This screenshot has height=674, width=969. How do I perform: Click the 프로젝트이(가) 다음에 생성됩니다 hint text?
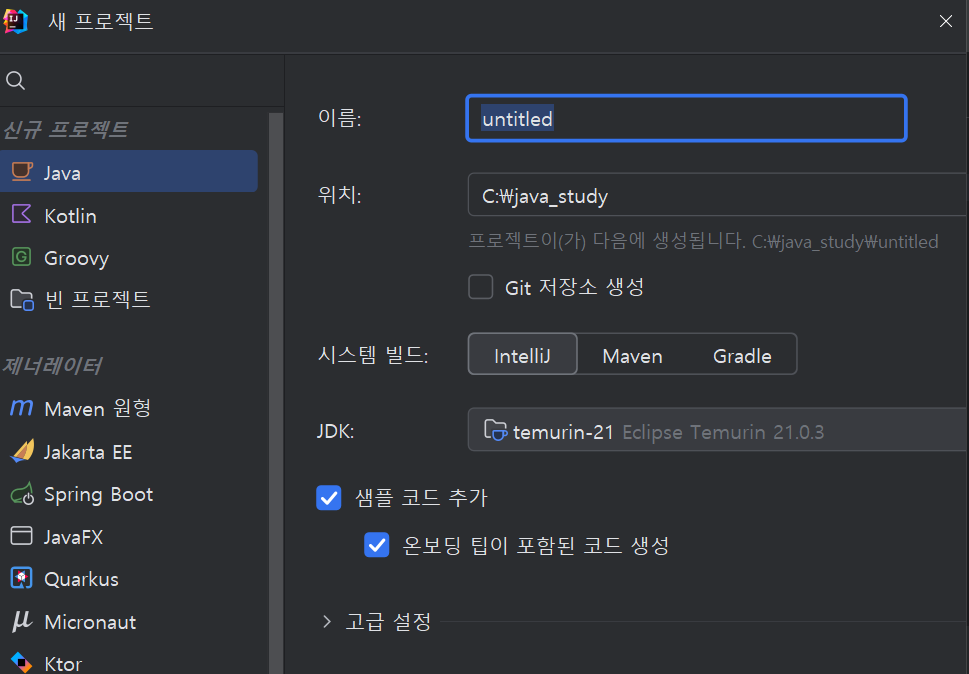pos(703,240)
